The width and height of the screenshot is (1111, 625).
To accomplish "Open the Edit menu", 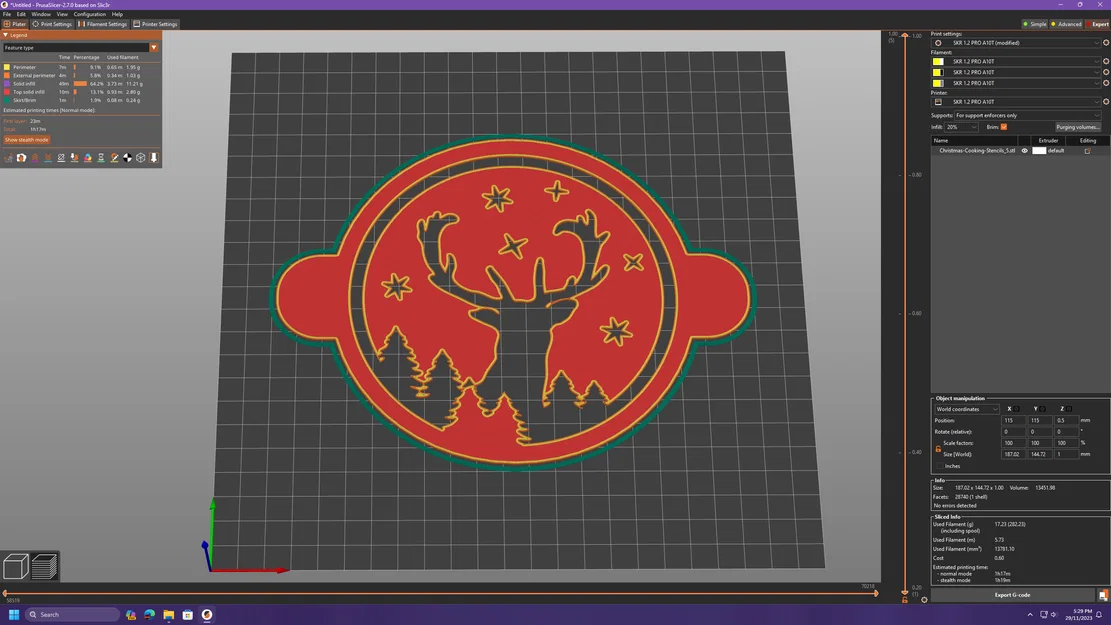I will [21, 14].
